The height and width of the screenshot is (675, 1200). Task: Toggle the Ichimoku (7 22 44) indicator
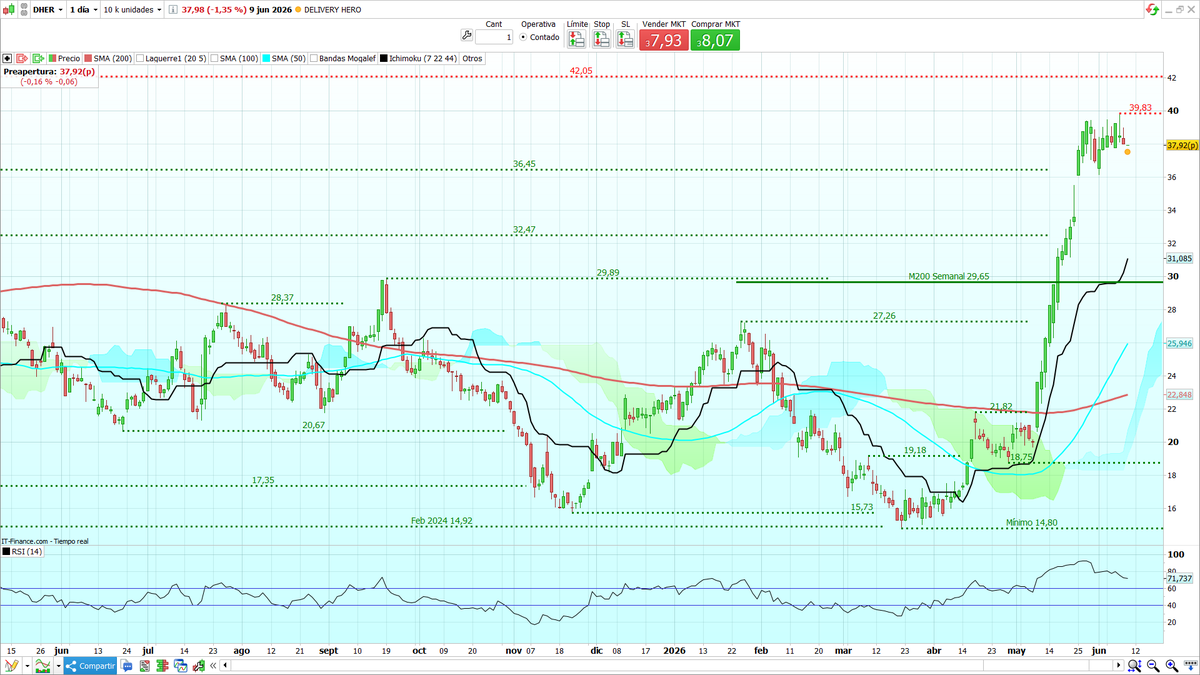coord(420,58)
